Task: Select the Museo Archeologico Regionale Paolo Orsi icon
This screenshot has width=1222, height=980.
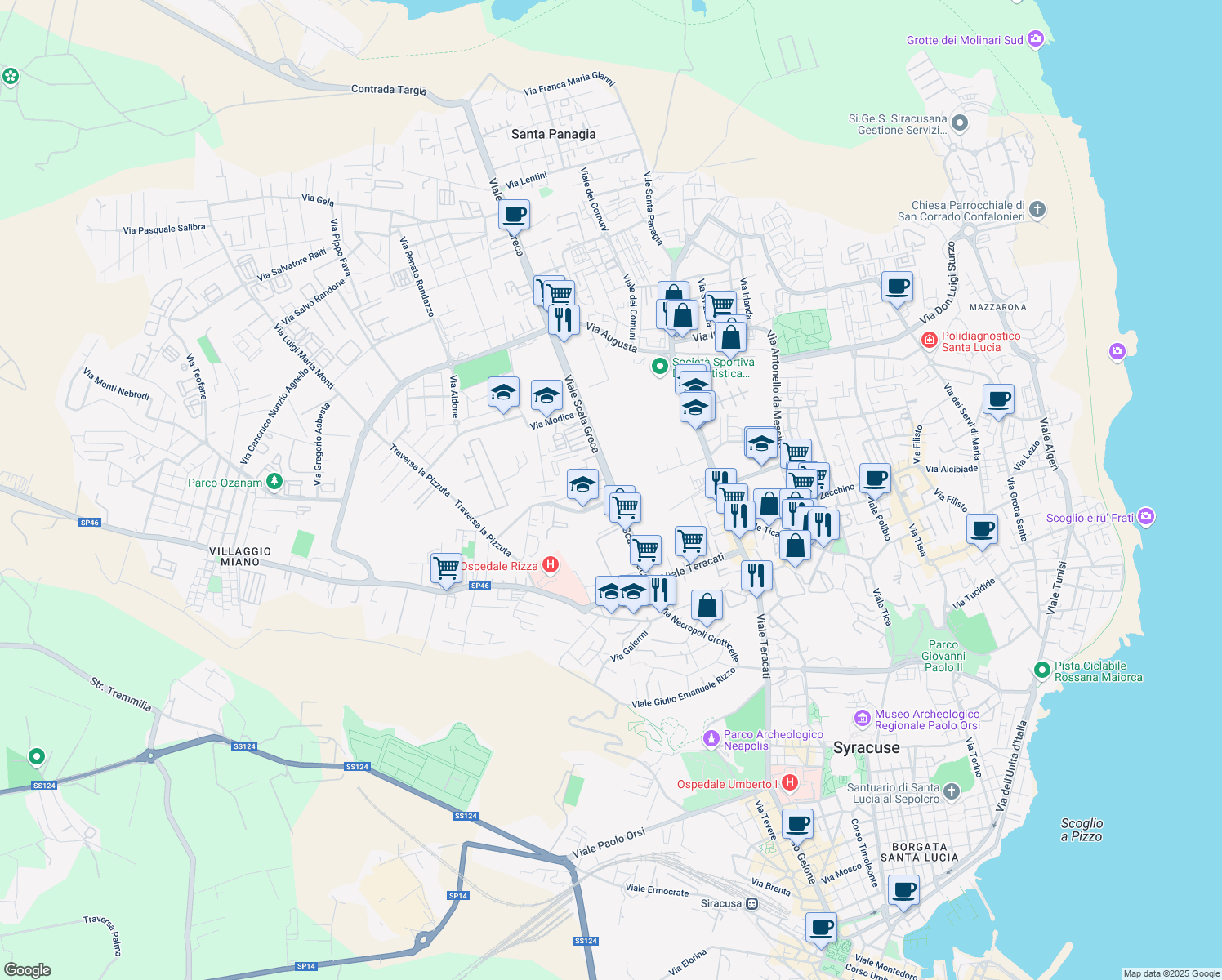Action: [x=862, y=719]
